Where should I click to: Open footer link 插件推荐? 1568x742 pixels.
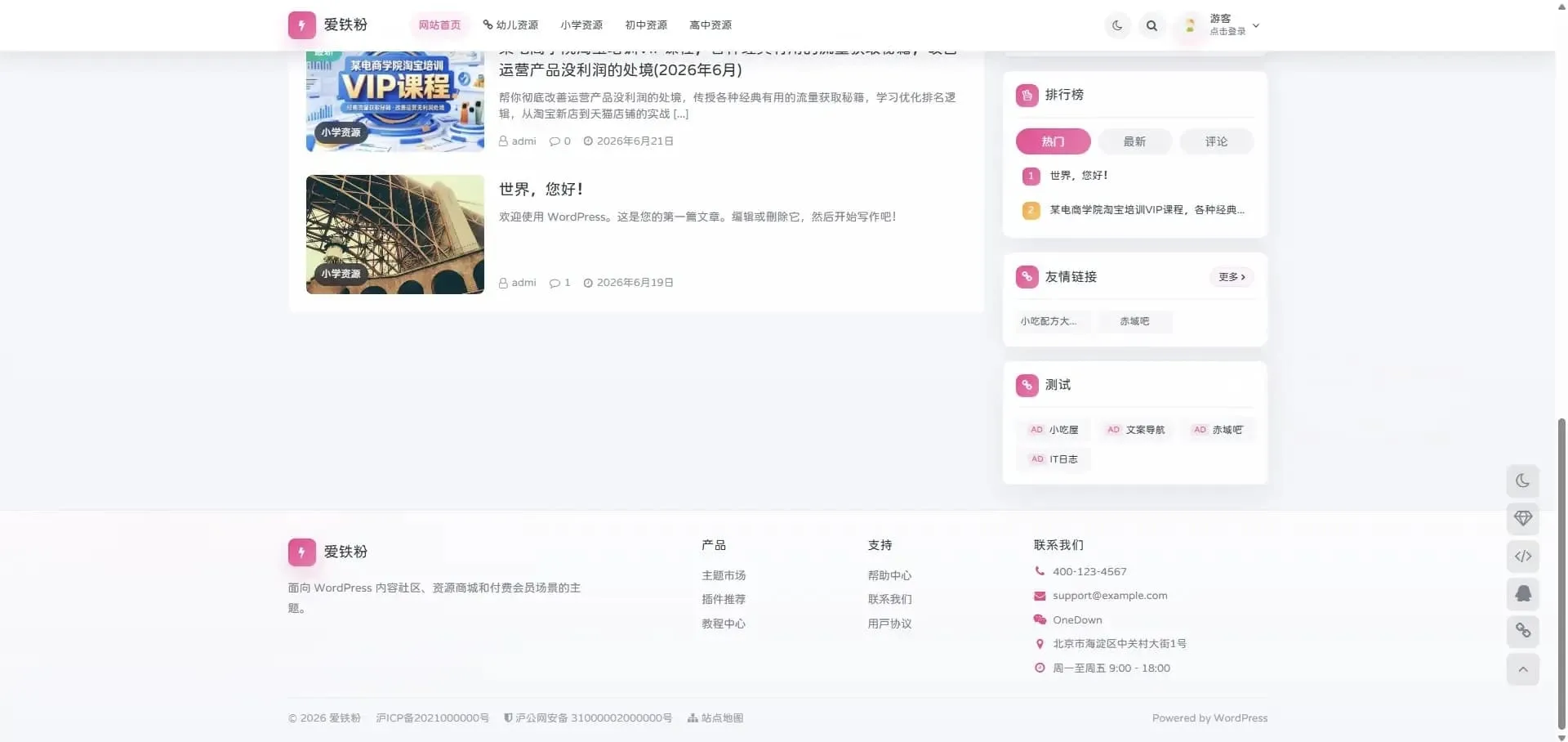pyautogui.click(x=724, y=599)
